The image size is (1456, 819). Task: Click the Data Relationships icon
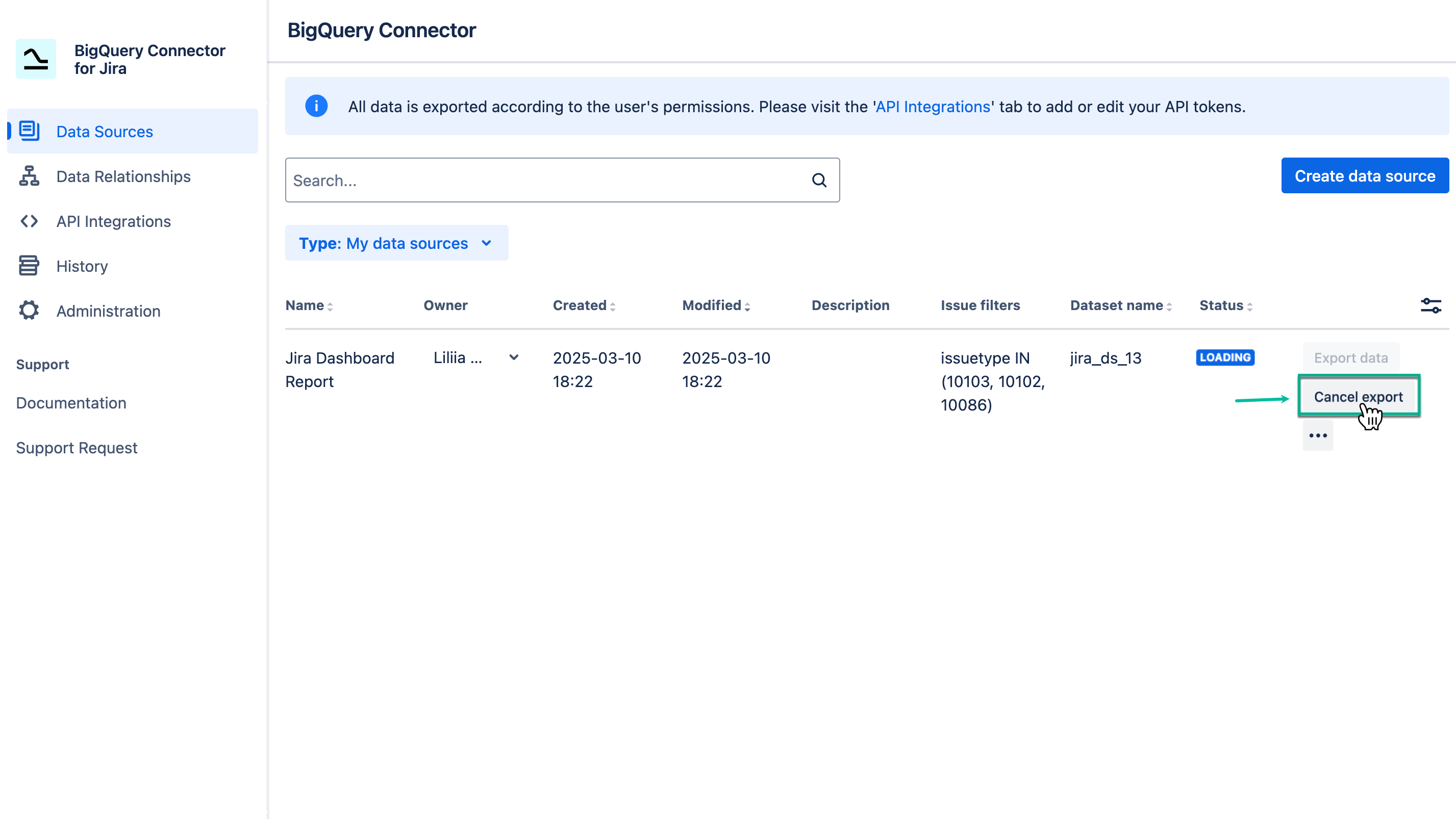pos(29,175)
